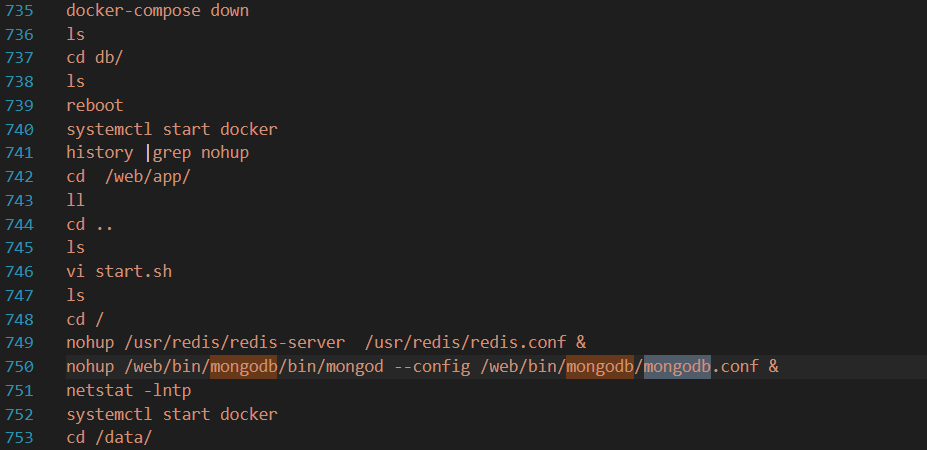The image size is (927, 450).
Task: Place cursor in 'history |grep nohup' line
Action: pos(157,153)
